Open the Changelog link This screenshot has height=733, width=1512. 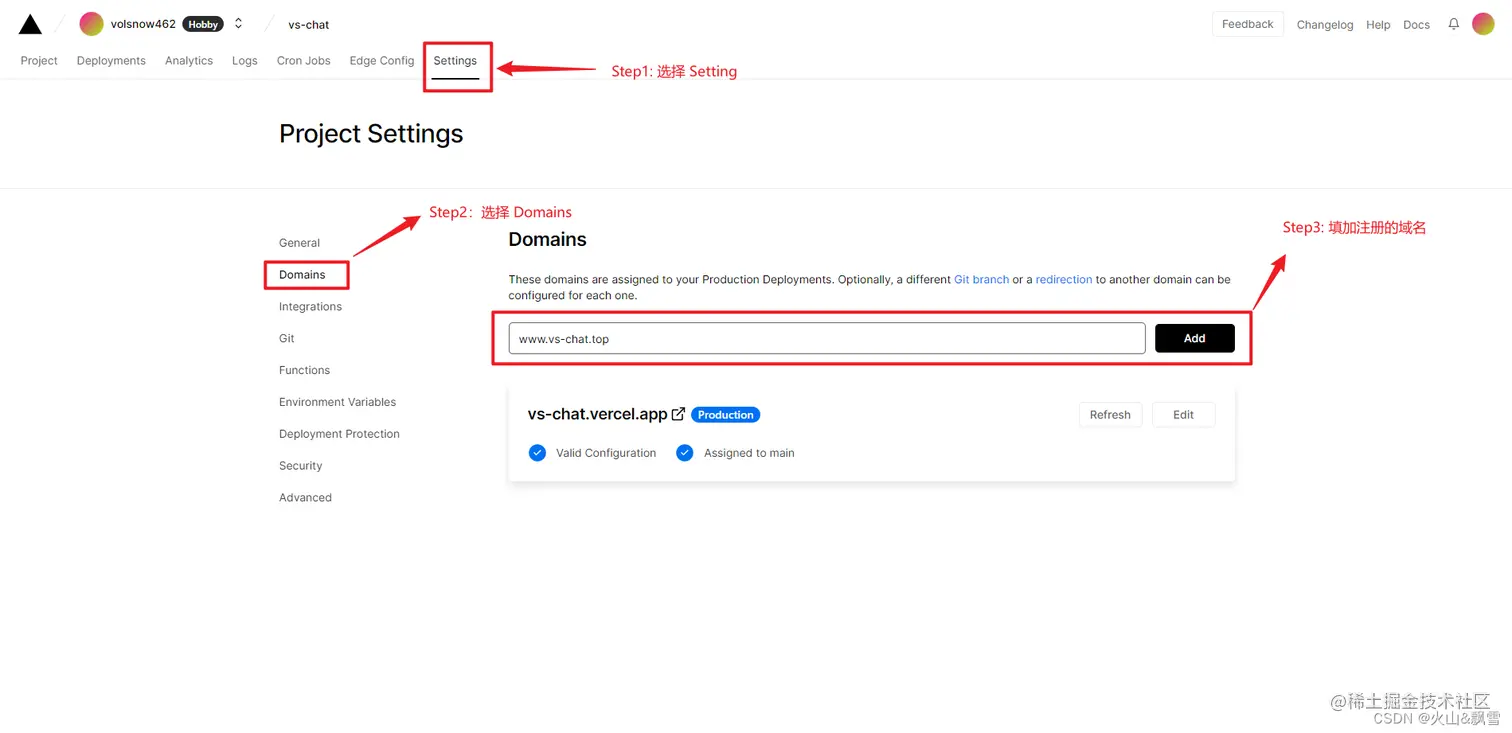point(1325,25)
